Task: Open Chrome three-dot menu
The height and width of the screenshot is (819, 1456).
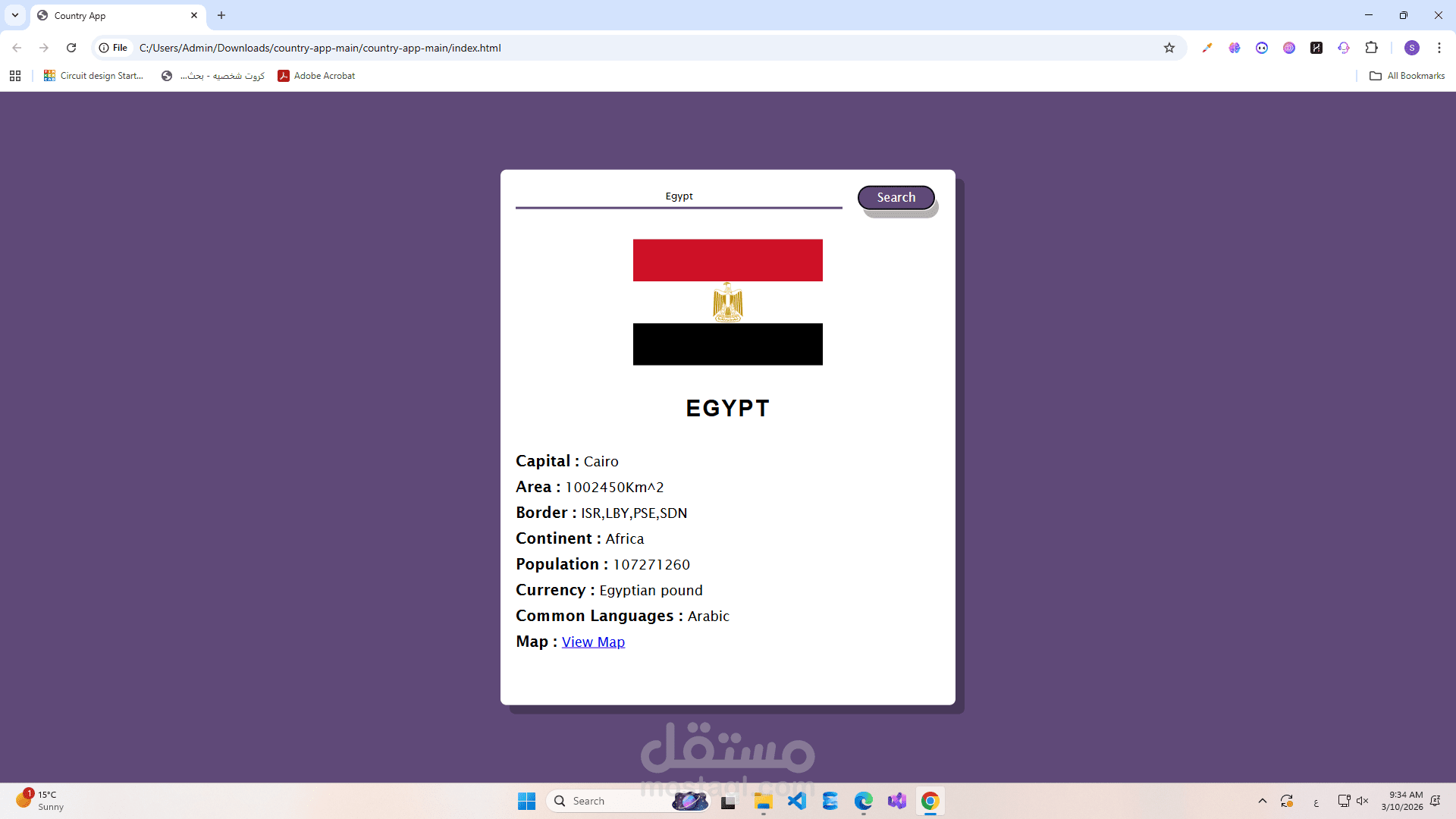Action: coord(1439,48)
